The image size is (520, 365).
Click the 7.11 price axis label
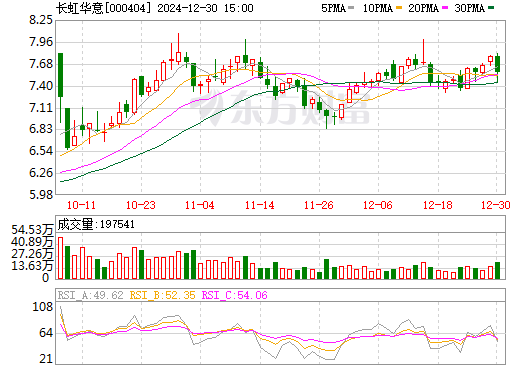tap(41, 108)
